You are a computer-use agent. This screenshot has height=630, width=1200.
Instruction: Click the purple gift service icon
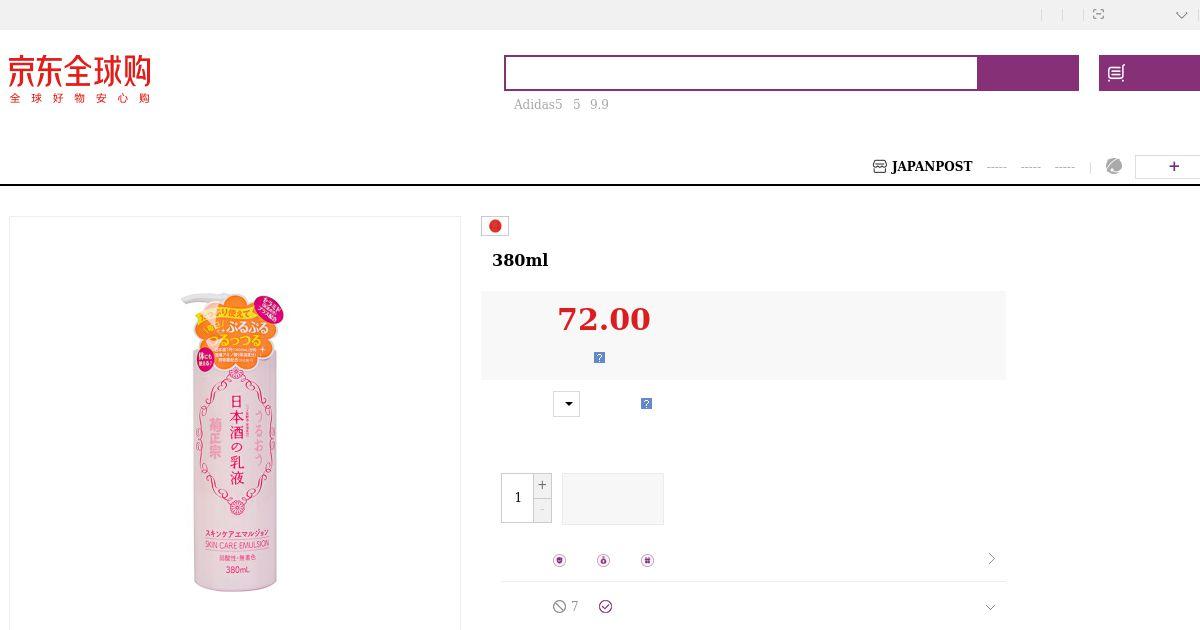point(647,560)
